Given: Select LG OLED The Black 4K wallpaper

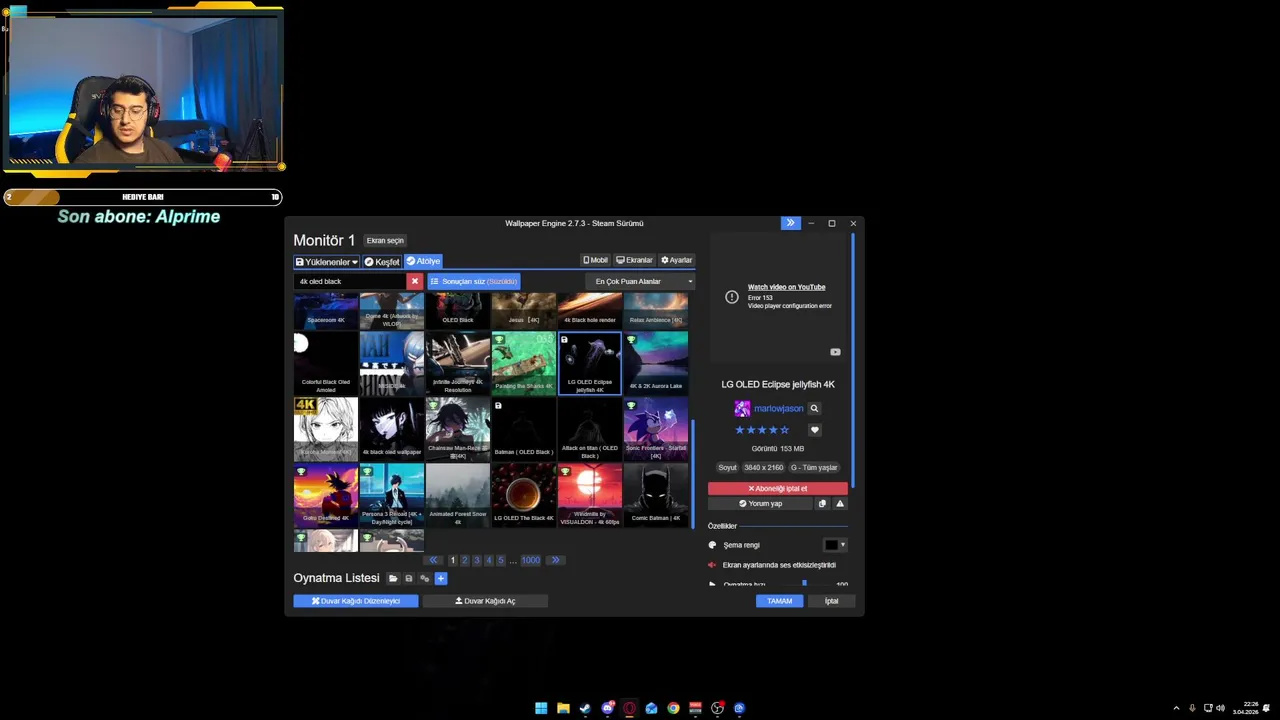Looking at the screenshot, I should pyautogui.click(x=524, y=495).
